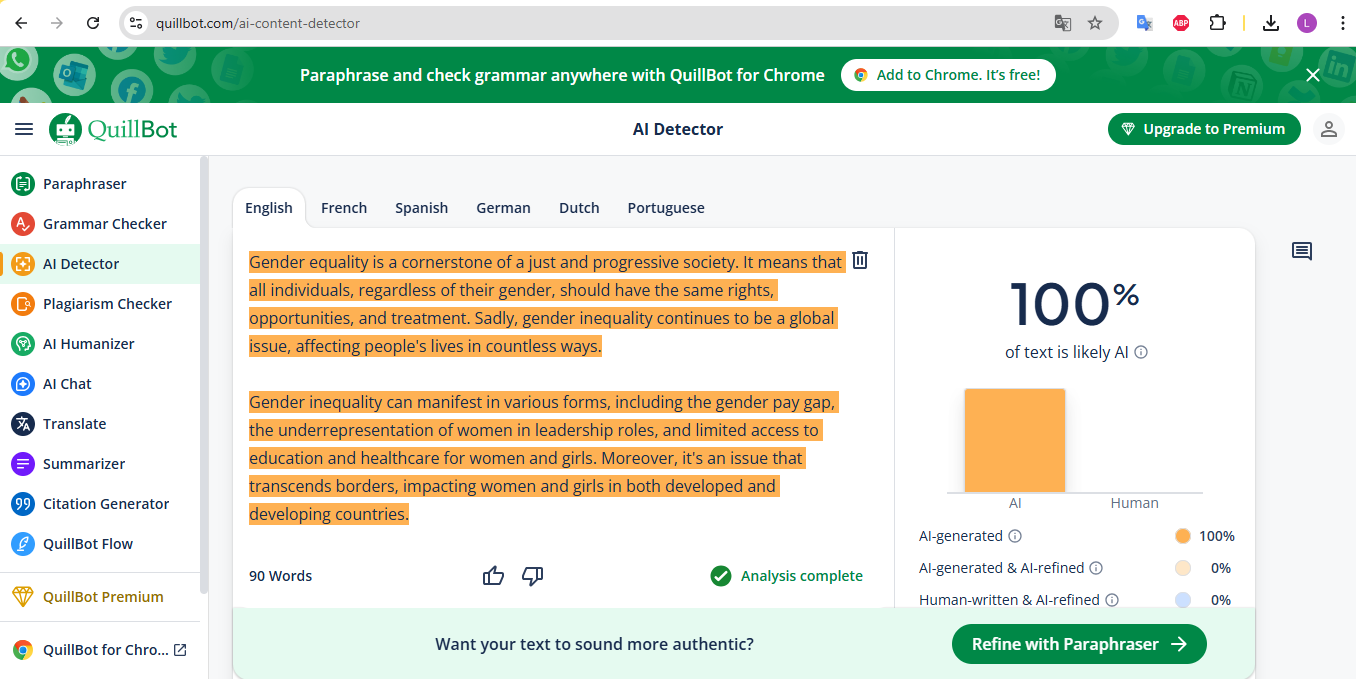Open the Google Translate extension
The image size is (1356, 679).
pyautogui.click(x=1145, y=23)
